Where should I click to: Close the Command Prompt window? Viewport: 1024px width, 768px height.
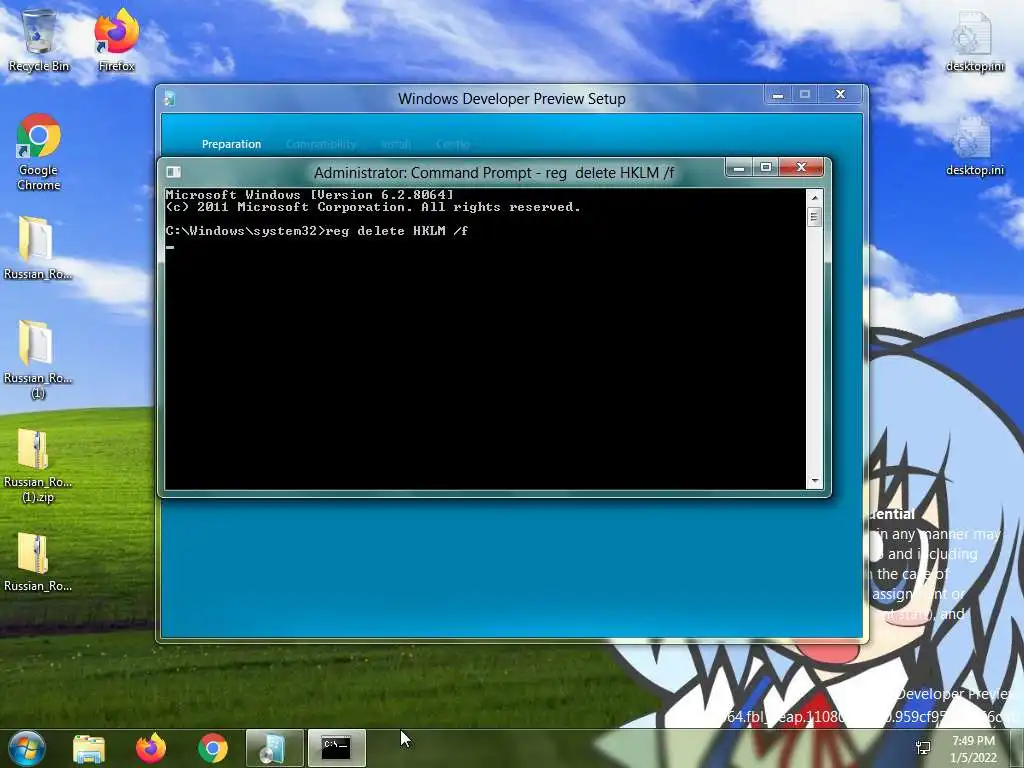(802, 168)
